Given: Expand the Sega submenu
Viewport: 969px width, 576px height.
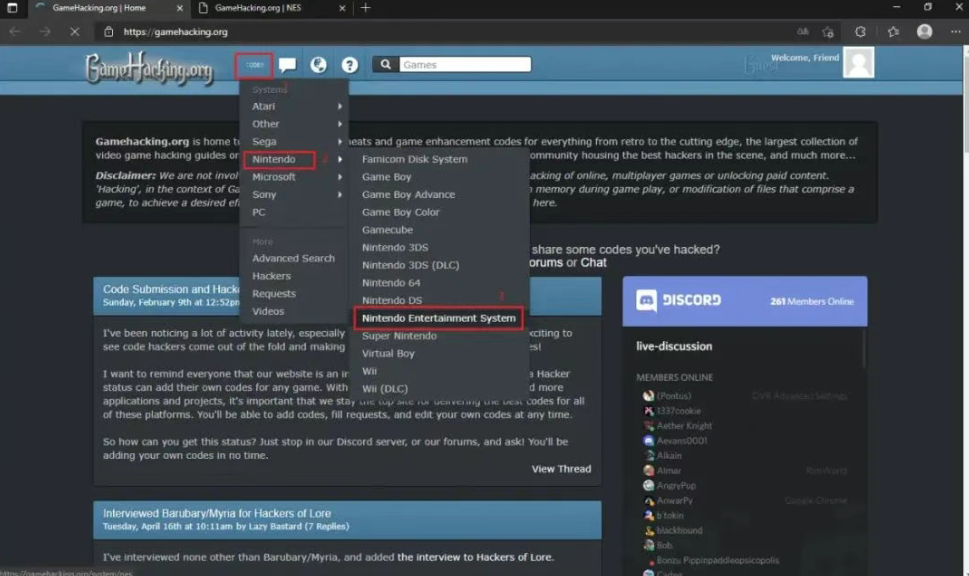Looking at the screenshot, I should coord(296,142).
